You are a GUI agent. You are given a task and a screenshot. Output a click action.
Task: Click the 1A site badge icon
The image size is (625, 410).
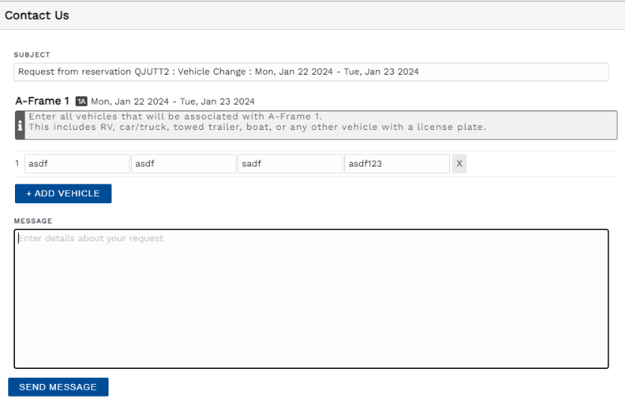(x=81, y=102)
